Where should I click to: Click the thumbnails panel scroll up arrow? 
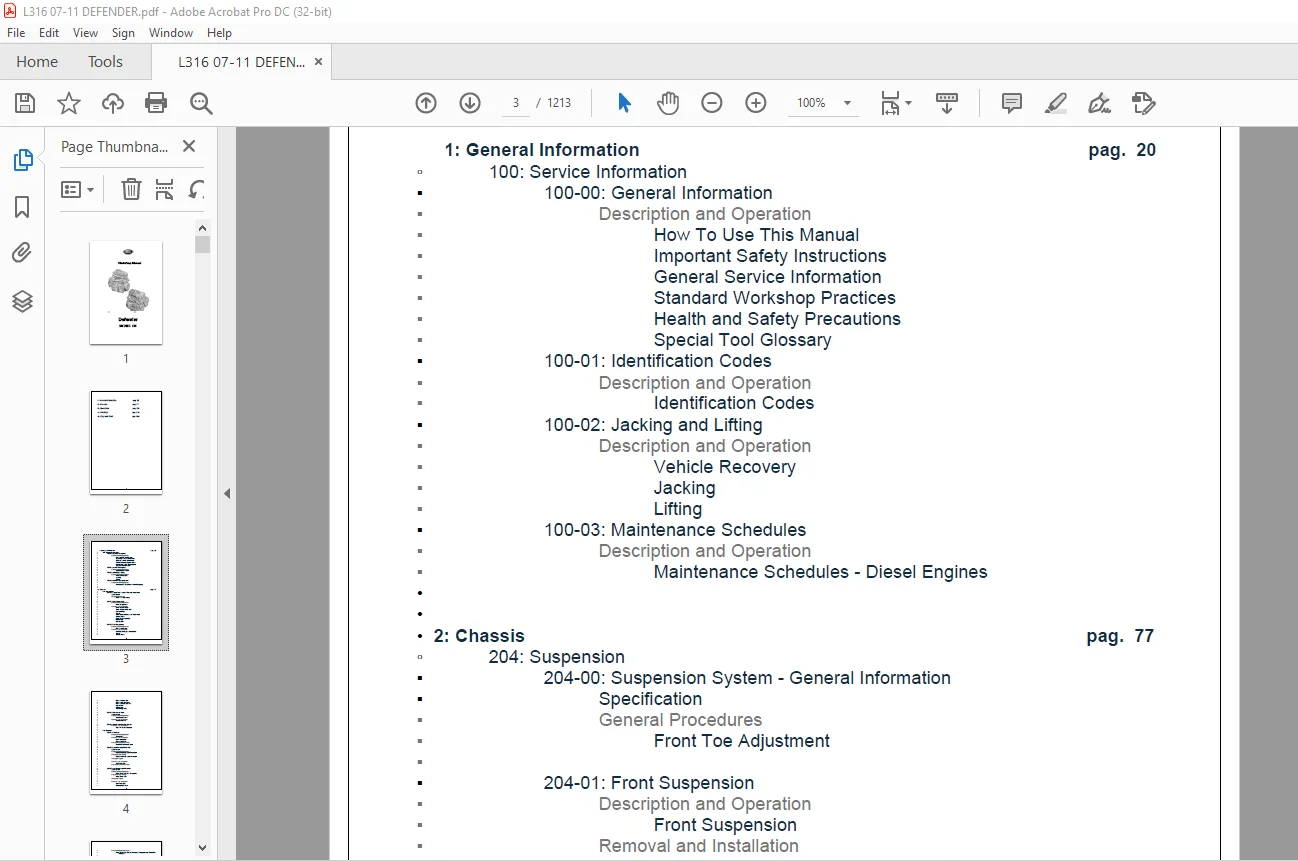(203, 226)
